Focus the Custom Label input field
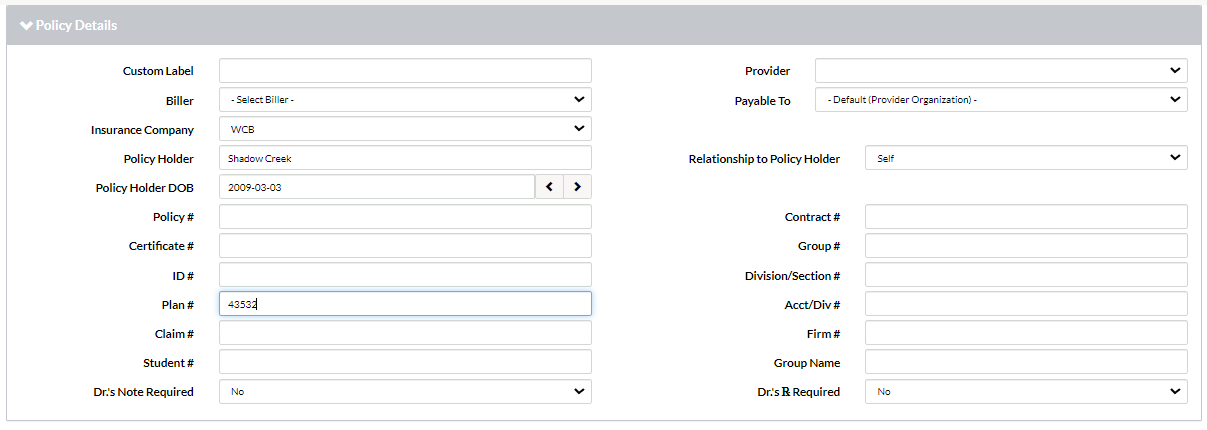 point(405,71)
